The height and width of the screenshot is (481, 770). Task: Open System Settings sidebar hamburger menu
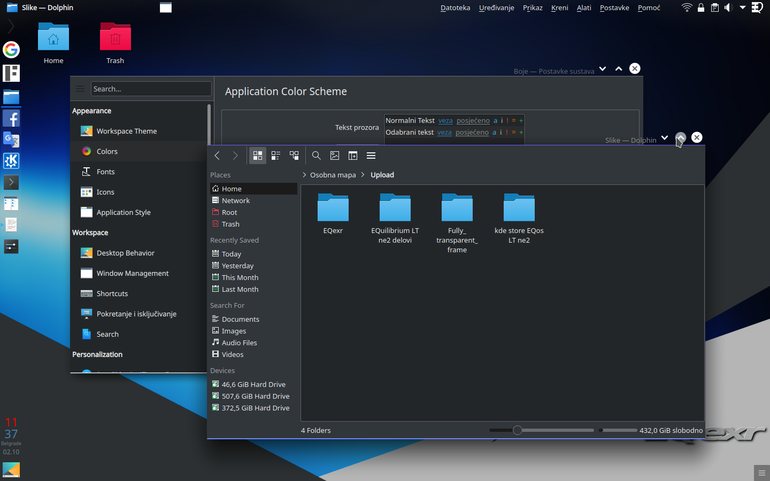80,89
